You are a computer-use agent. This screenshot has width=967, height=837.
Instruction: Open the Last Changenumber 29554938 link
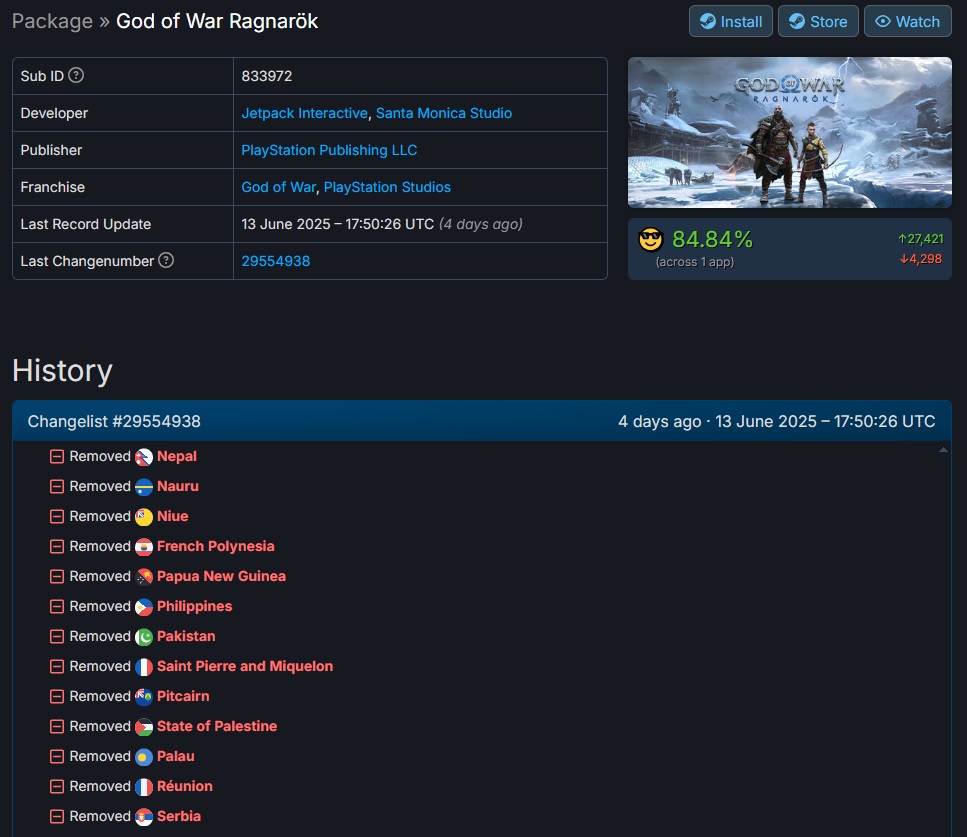[276, 261]
